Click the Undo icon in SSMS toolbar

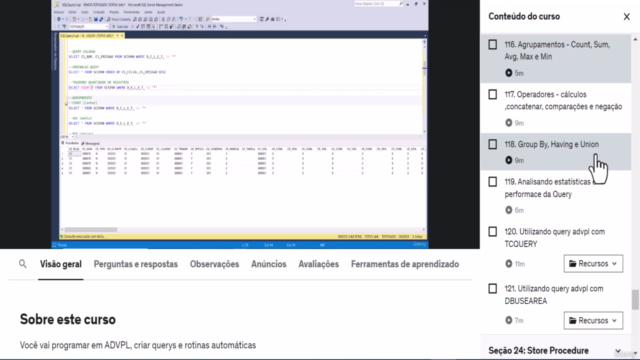point(181,19)
